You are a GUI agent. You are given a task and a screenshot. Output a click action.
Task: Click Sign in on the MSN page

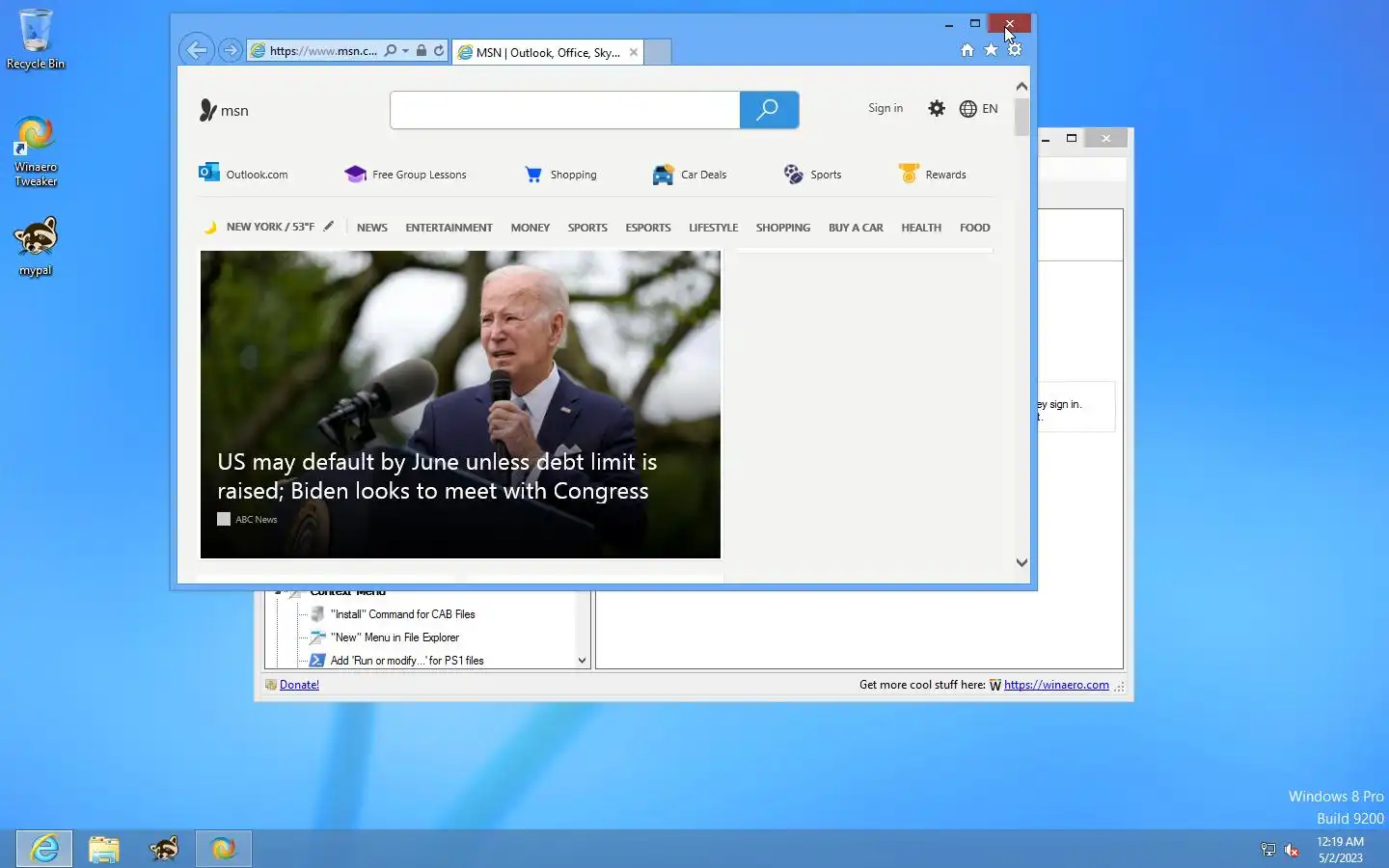tap(885, 108)
